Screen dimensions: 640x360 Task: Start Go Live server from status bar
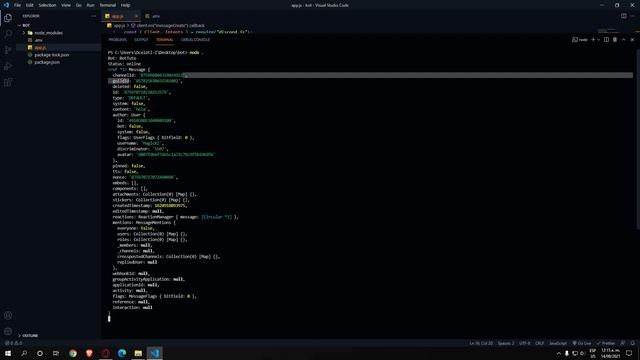tap(582, 343)
